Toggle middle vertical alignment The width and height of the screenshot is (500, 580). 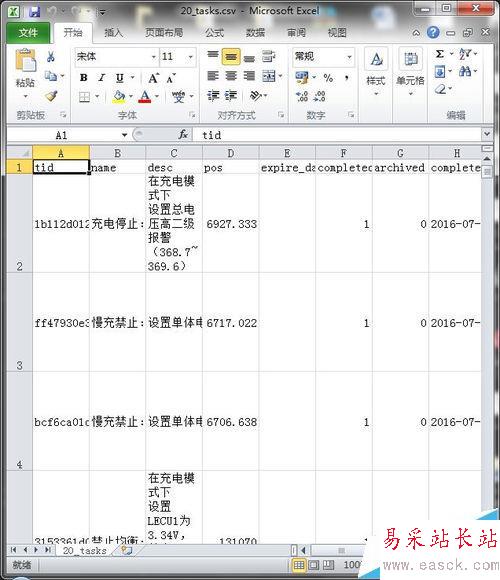point(231,57)
